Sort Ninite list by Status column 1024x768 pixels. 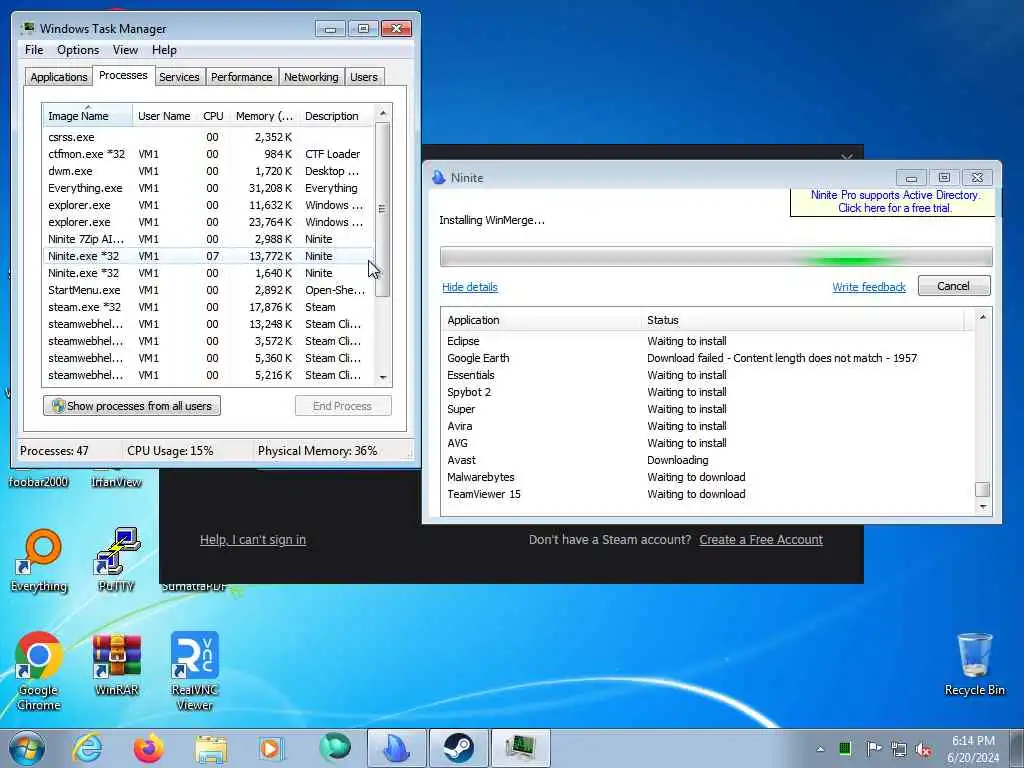[x=804, y=320]
